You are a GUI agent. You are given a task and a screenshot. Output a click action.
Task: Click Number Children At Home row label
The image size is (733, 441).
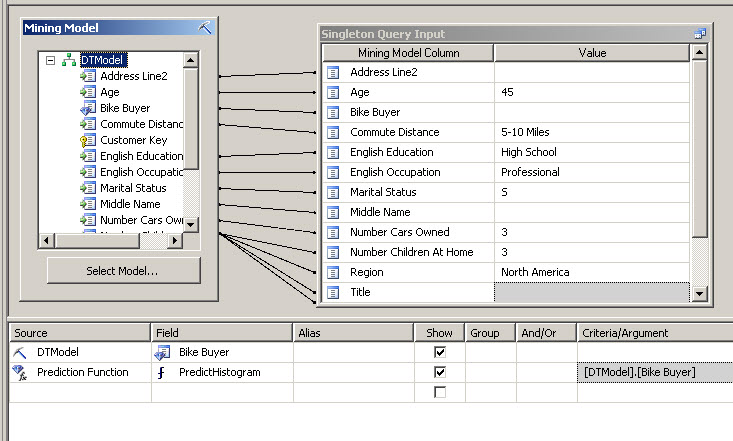(412, 253)
